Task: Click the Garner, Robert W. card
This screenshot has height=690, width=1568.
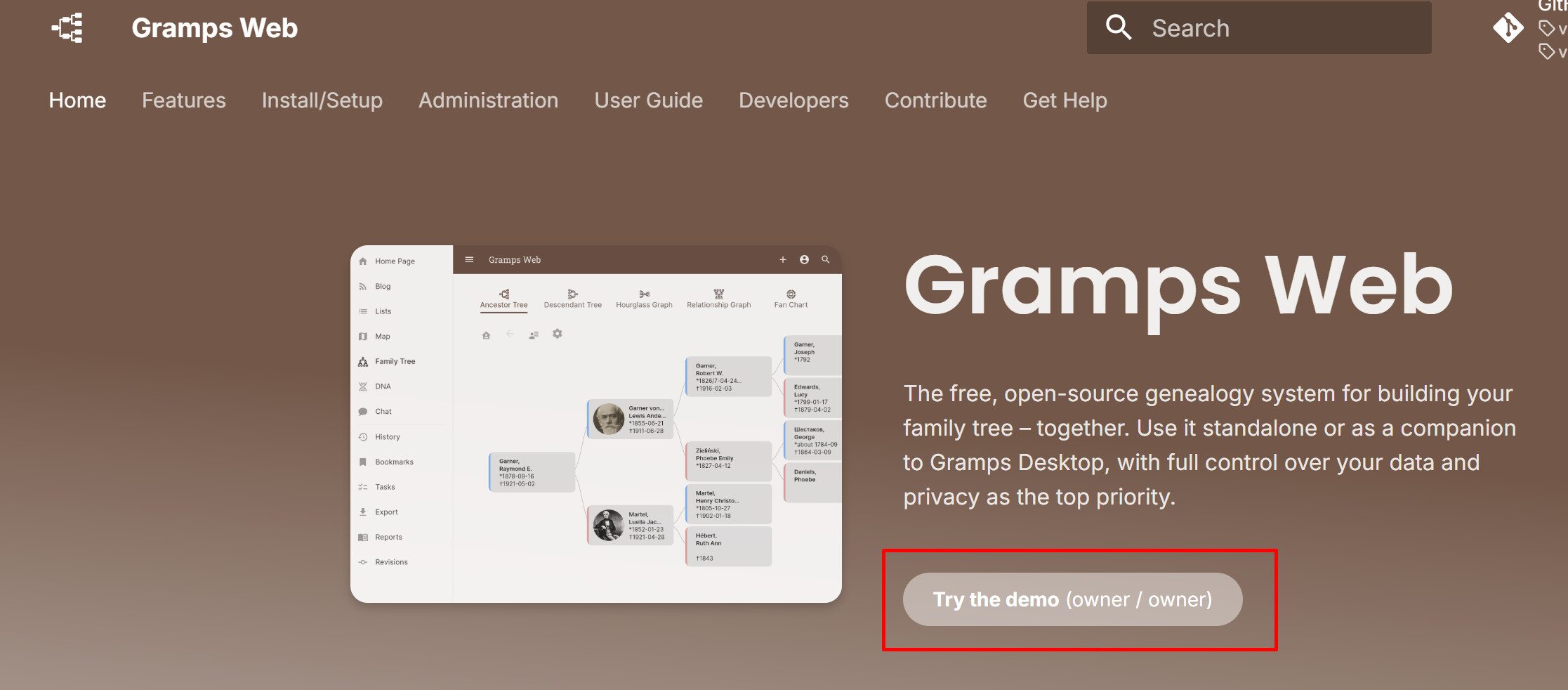Action: pyautogui.click(x=729, y=377)
